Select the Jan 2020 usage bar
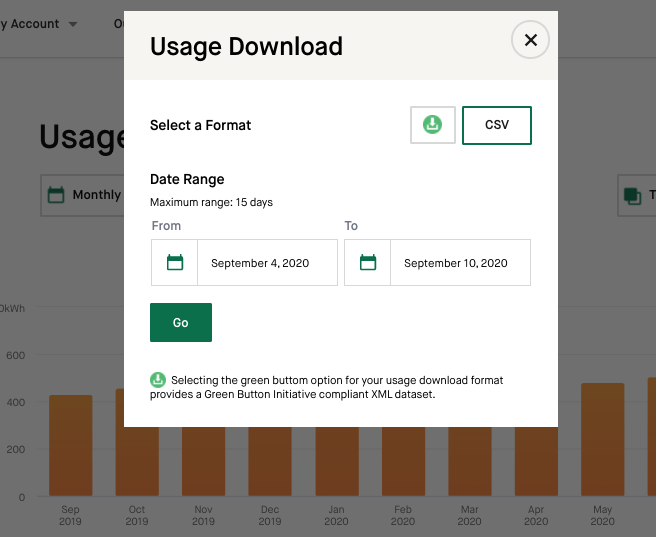 (336, 462)
